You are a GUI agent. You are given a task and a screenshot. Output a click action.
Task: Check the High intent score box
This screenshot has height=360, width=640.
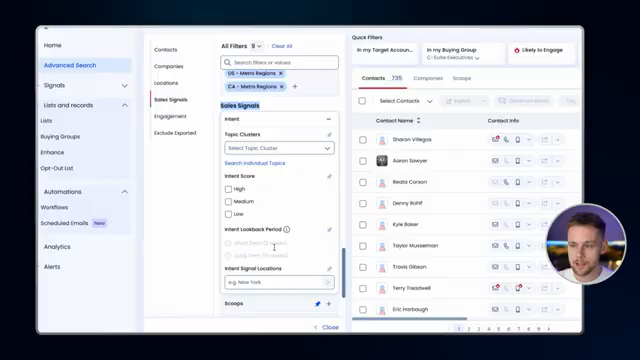(x=229, y=189)
